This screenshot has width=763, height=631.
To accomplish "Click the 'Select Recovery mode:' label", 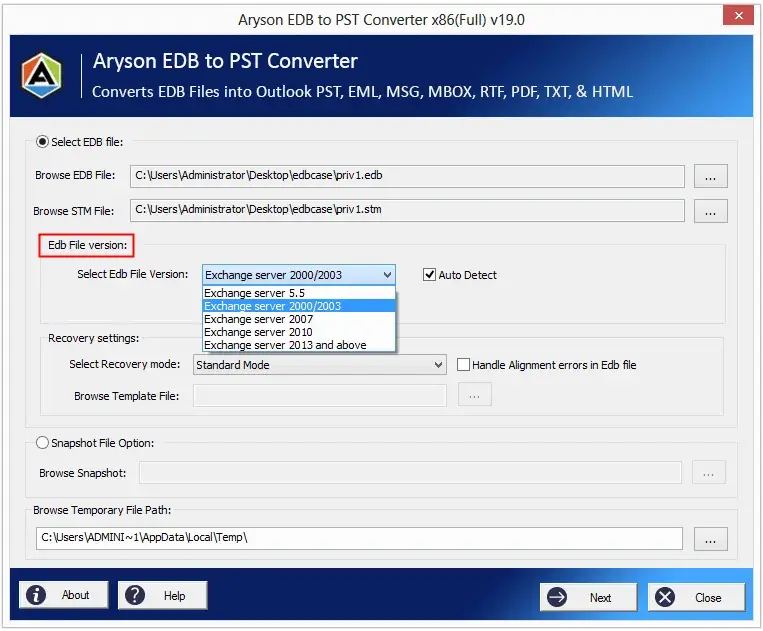I will point(125,364).
